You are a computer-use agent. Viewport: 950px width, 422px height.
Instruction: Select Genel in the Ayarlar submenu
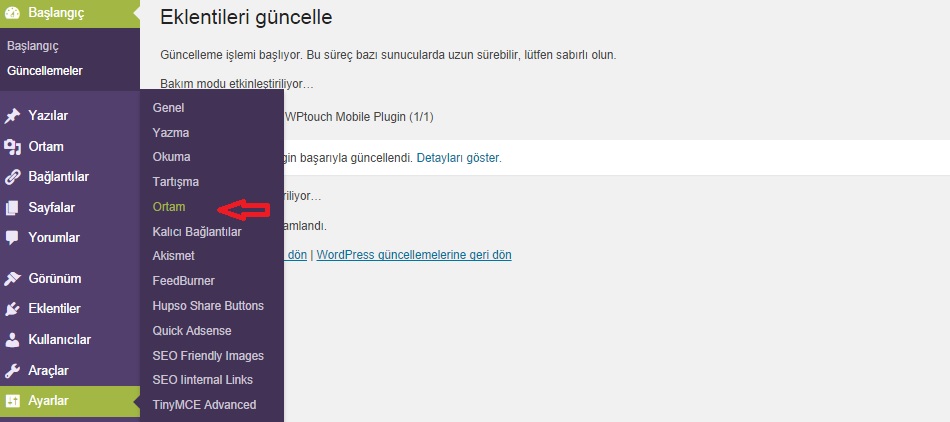tap(168, 108)
